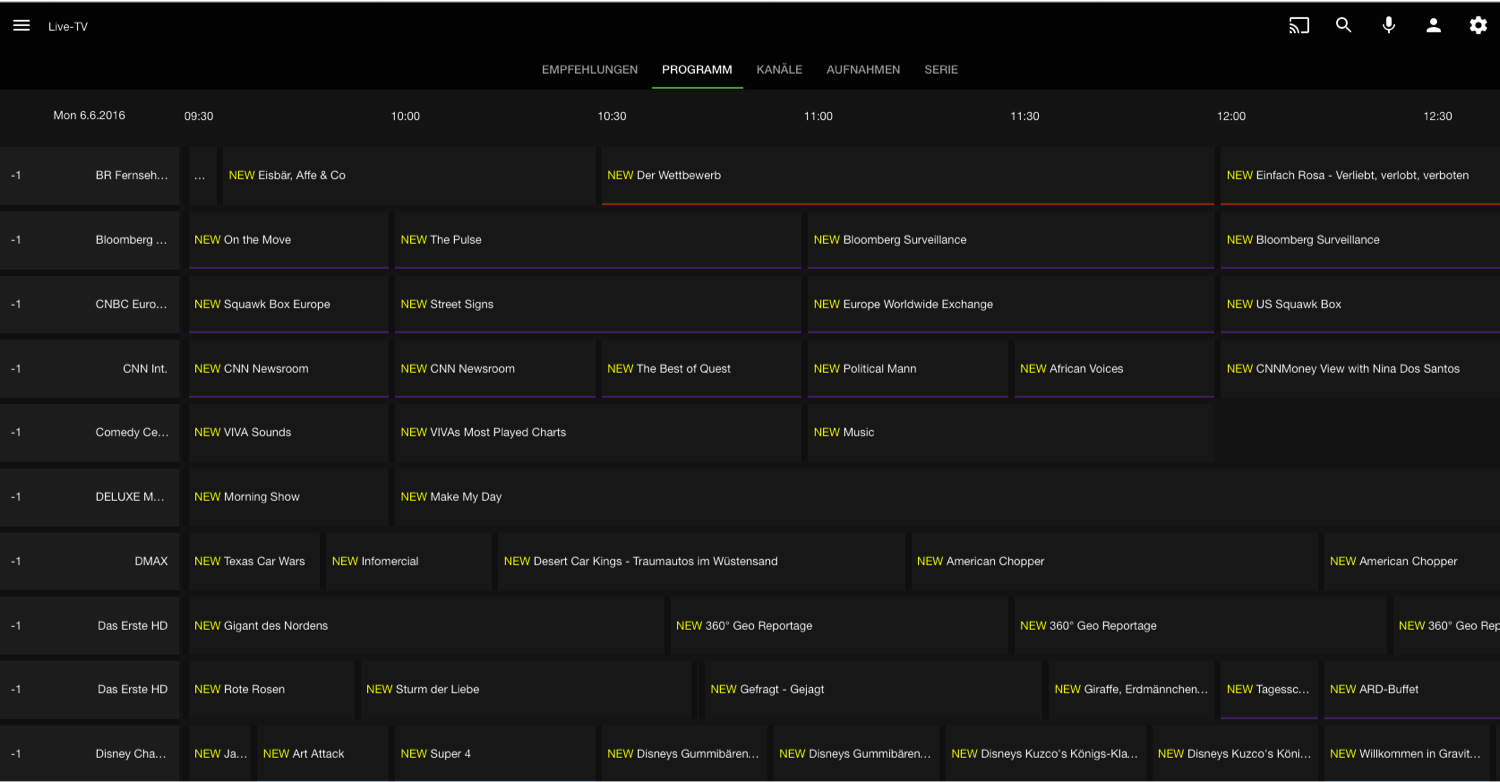Open the Gefragt - Gejagt program
This screenshot has height=782, width=1500.
(x=873, y=690)
